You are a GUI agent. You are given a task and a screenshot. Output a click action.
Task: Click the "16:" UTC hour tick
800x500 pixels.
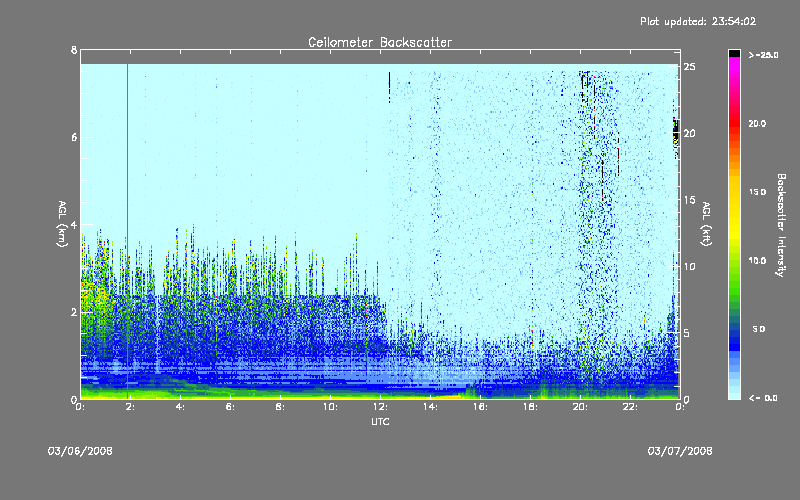tap(480, 407)
